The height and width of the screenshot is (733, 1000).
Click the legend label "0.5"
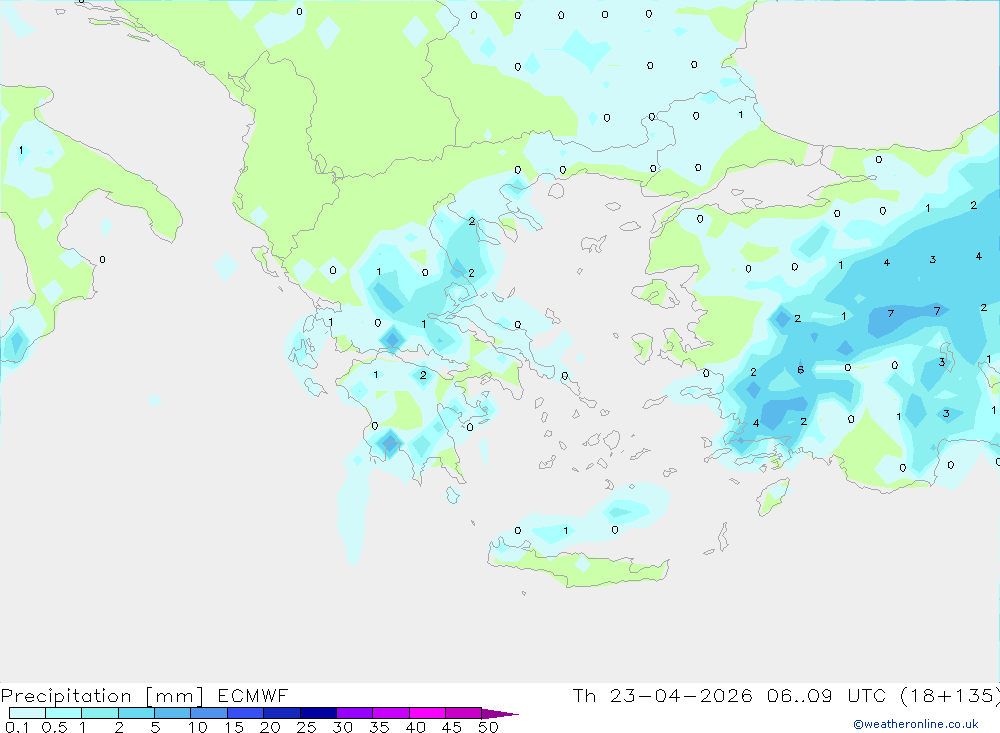tap(54, 727)
